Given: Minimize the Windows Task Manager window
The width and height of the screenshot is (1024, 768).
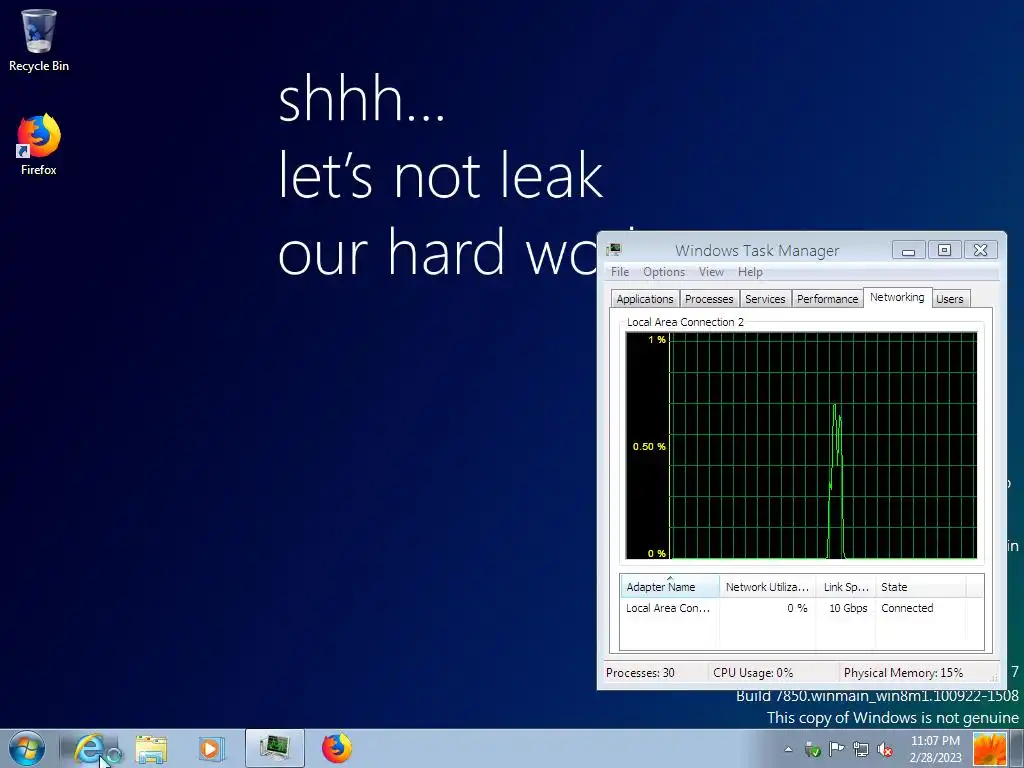Looking at the screenshot, I should [x=908, y=249].
